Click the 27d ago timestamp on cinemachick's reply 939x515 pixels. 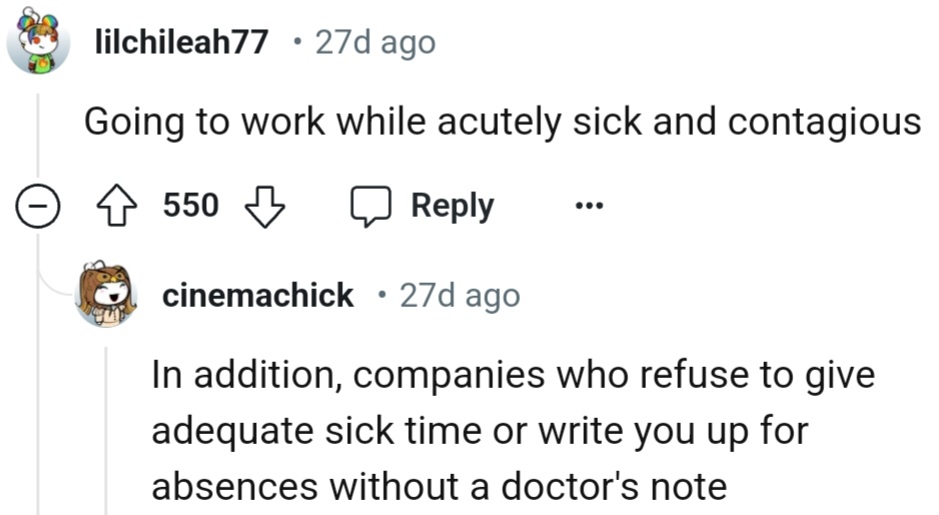tap(460, 296)
